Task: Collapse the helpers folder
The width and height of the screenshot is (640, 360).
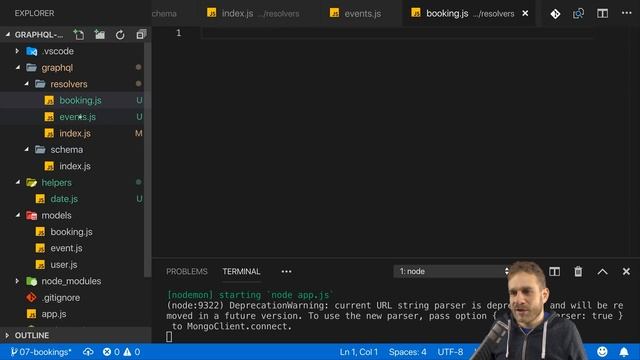Action: 18,182
